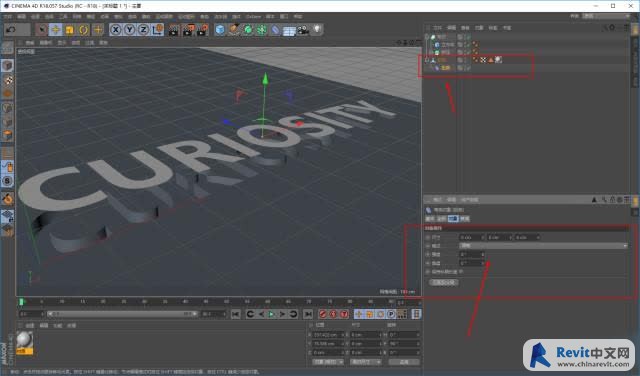Image resolution: width=640 pixels, height=376 pixels.
Task: Open the Camera objects icon
Action: tap(303, 30)
